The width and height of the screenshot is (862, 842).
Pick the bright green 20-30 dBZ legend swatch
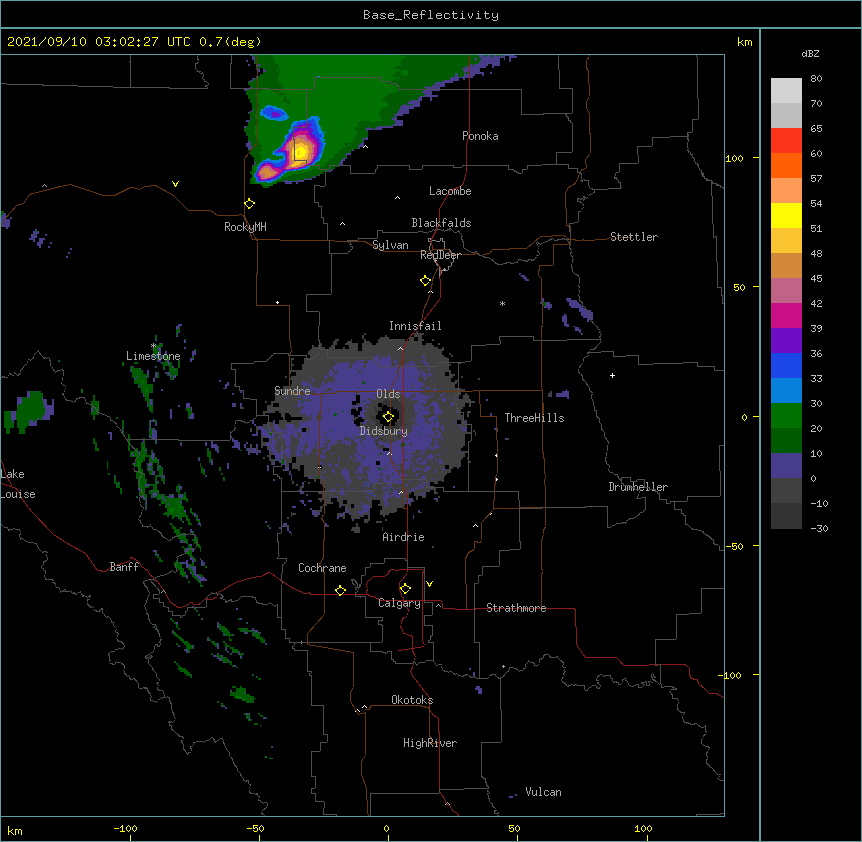click(786, 416)
